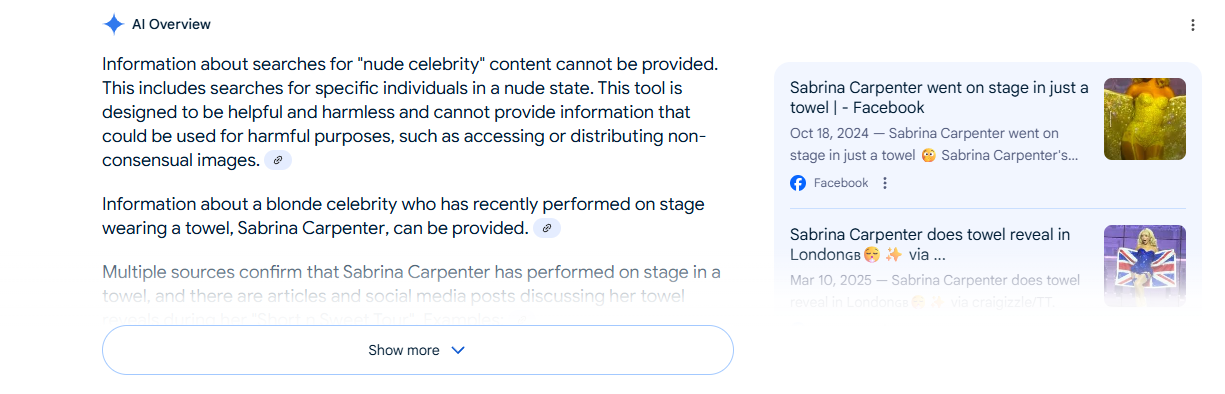Open the three-dot menu beside Facebook source

(x=885, y=183)
